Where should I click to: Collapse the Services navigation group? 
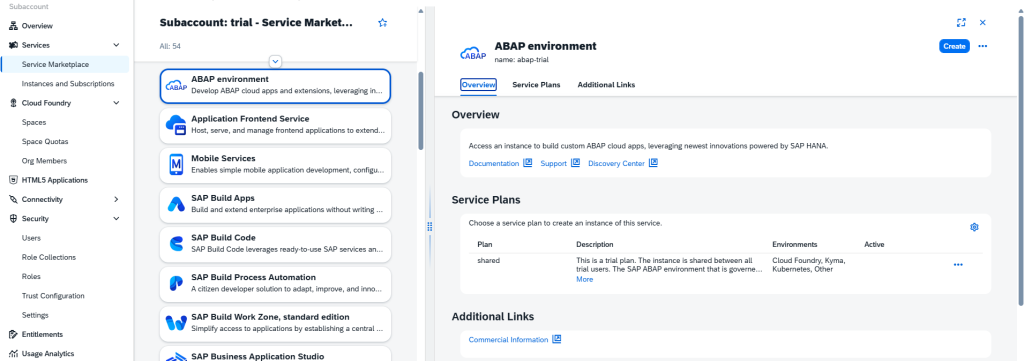click(116, 45)
